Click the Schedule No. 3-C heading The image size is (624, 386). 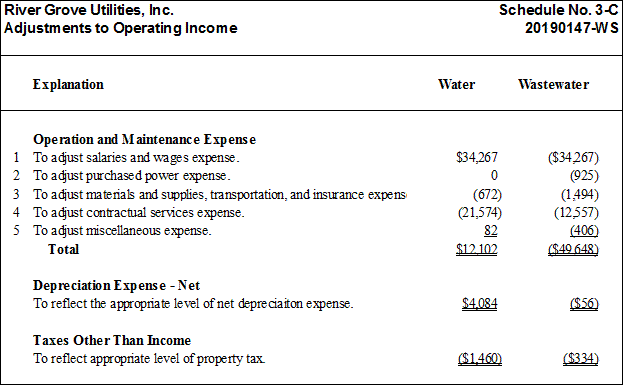(559, 10)
